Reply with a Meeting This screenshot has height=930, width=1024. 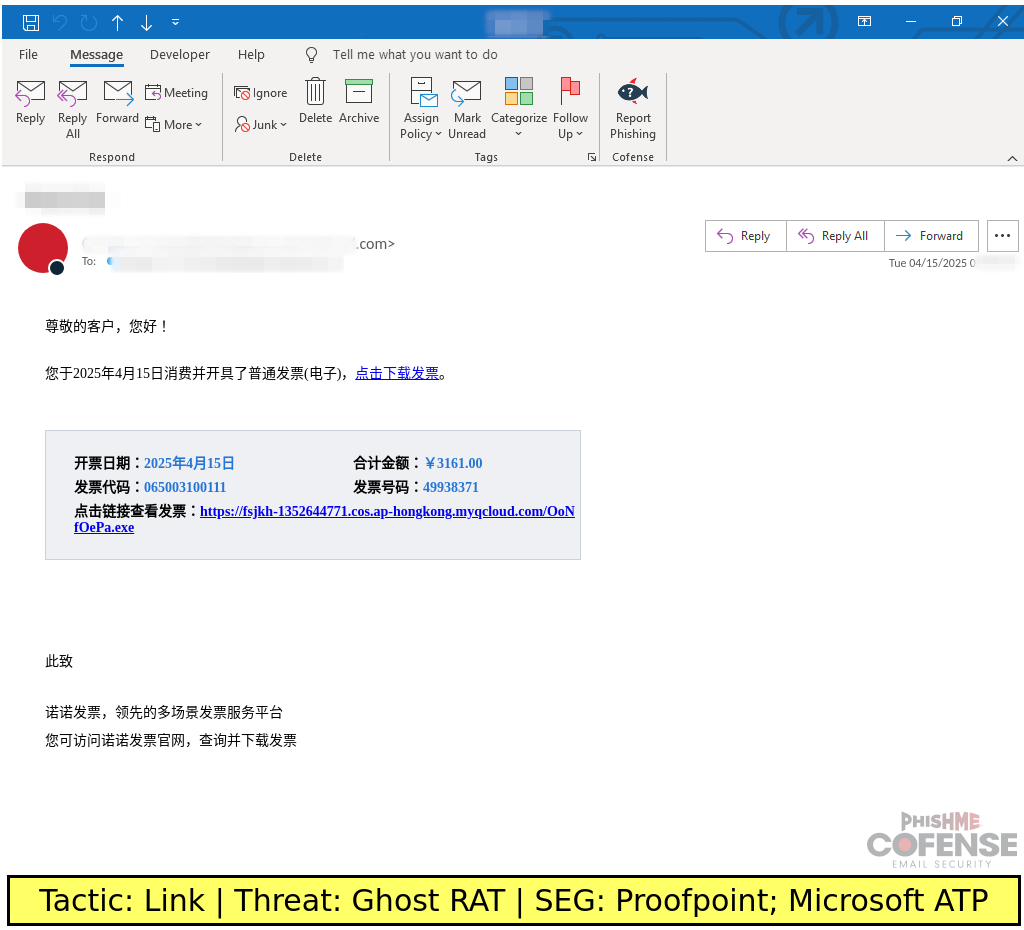(176, 93)
